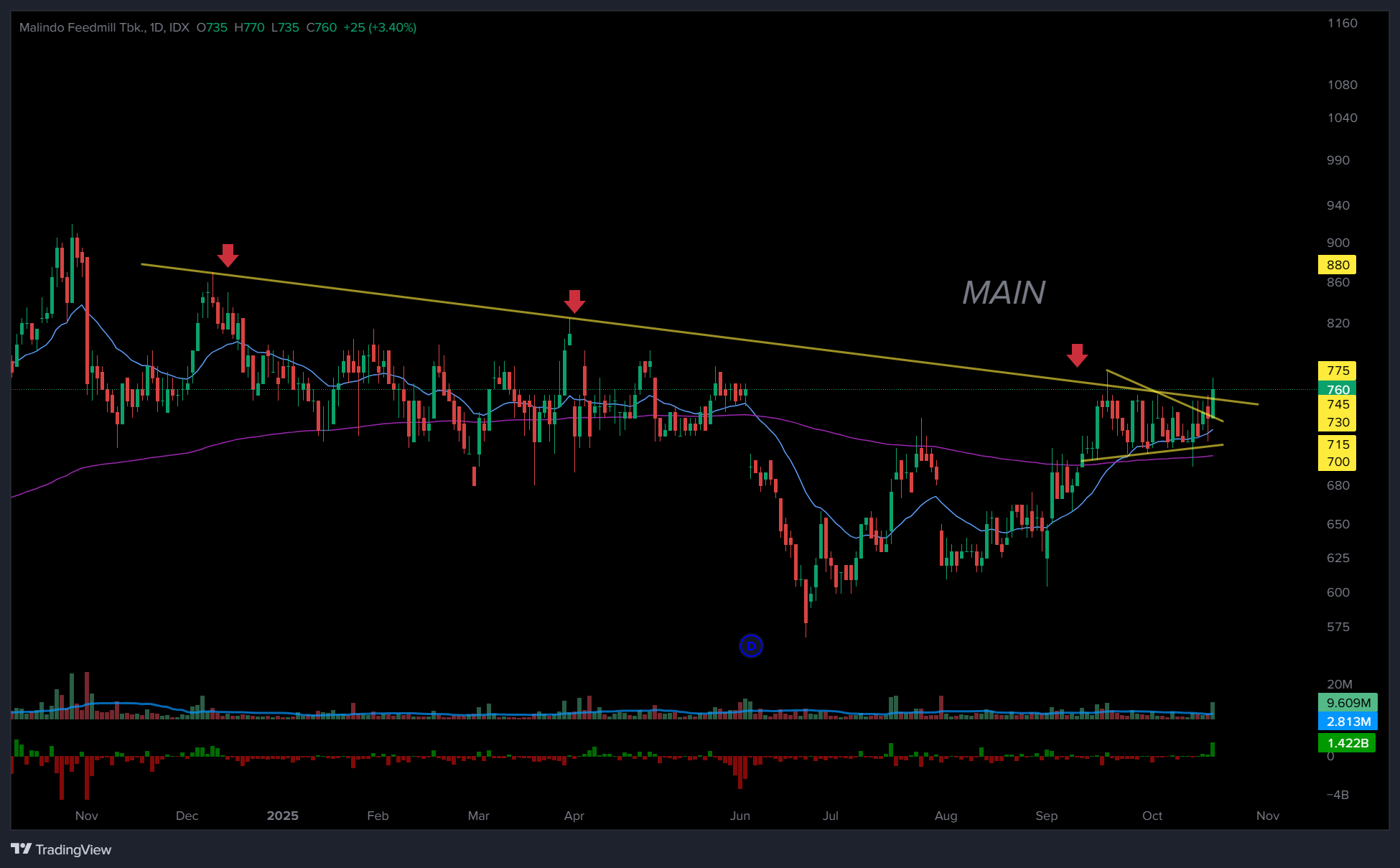This screenshot has width=1400, height=868.
Task: Click the 1160 value on price scale
Action: 1341,23
